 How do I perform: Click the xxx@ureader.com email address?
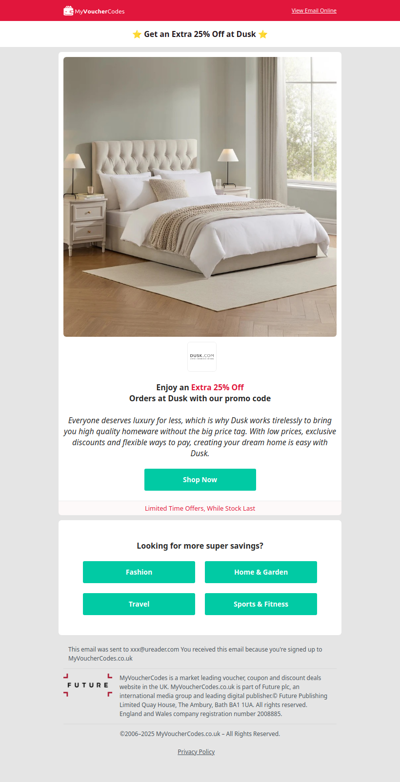(155, 649)
